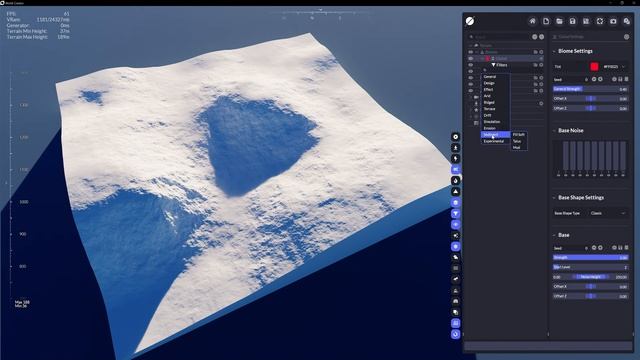Click the arch icon in vertical toolbar
This screenshot has height=360, width=640.
[x=456, y=301]
